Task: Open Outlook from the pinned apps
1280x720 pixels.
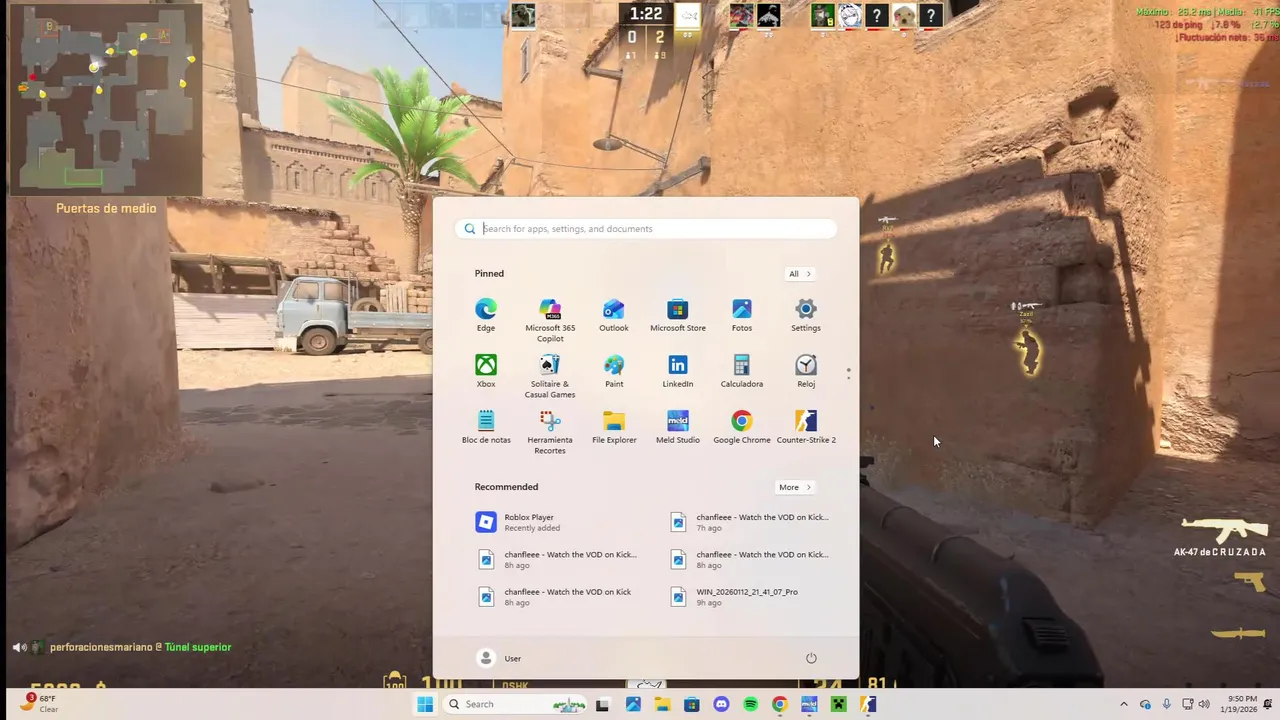Action: tap(614, 315)
